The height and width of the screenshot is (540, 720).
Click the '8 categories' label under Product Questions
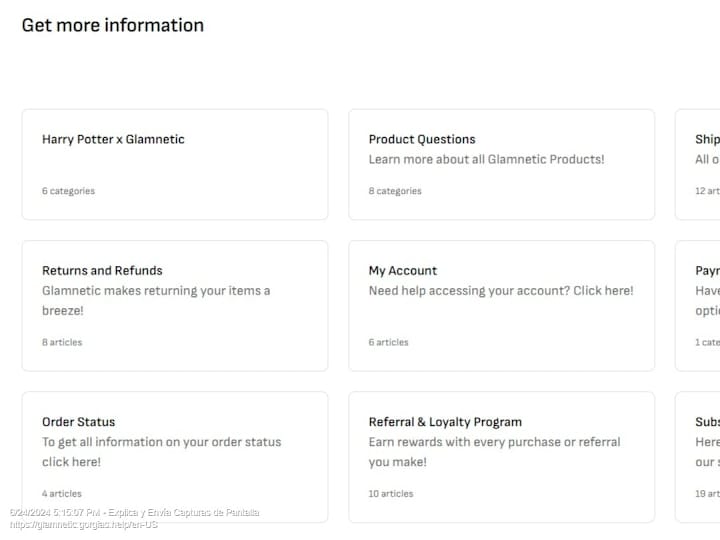395,191
